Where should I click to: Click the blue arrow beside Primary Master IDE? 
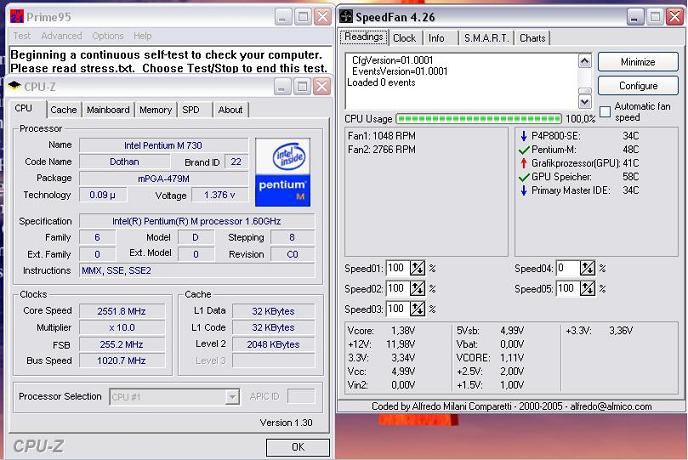pyautogui.click(x=523, y=190)
